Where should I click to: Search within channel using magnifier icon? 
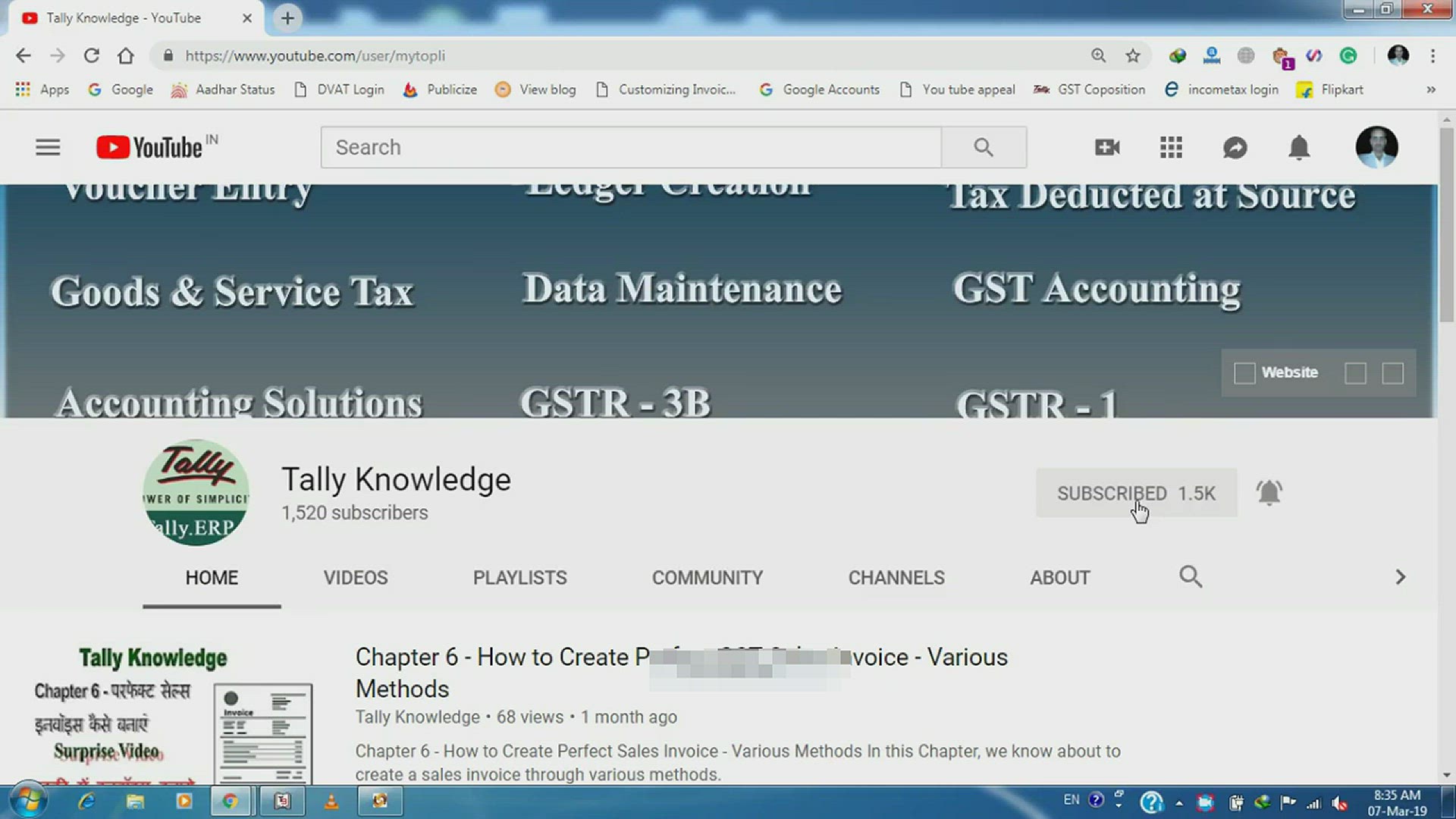click(1191, 577)
